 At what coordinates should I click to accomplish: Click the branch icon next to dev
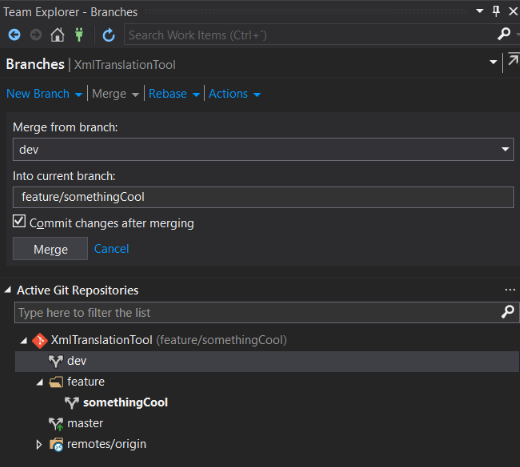56,361
